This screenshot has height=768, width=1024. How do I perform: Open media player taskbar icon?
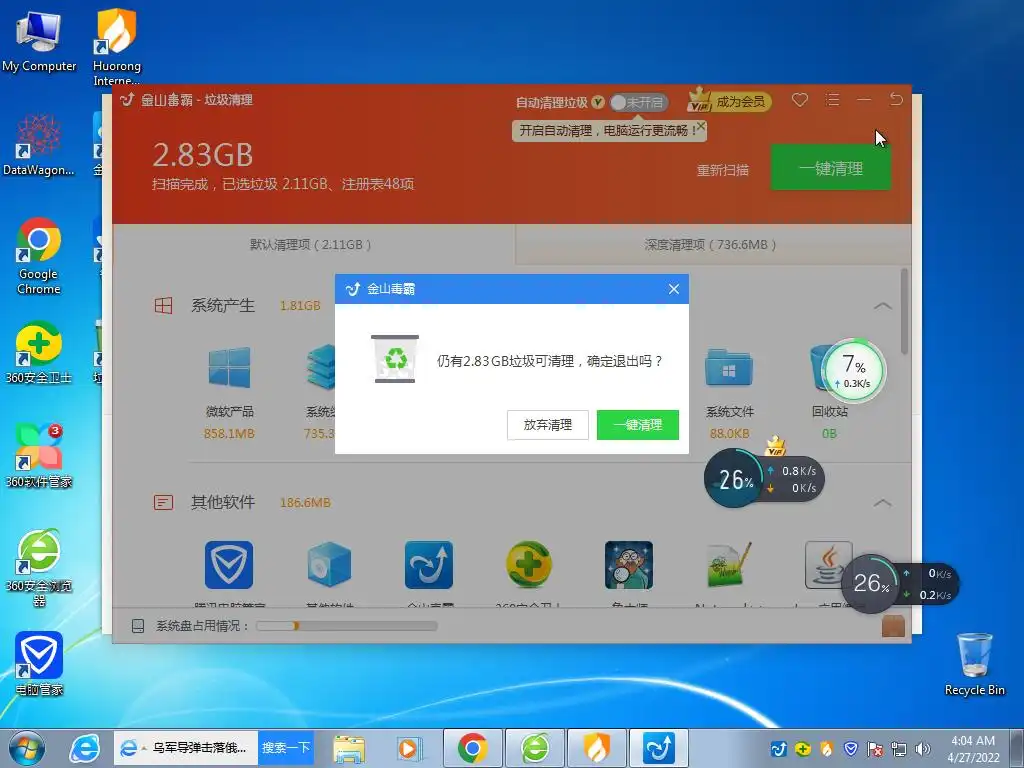pos(409,748)
